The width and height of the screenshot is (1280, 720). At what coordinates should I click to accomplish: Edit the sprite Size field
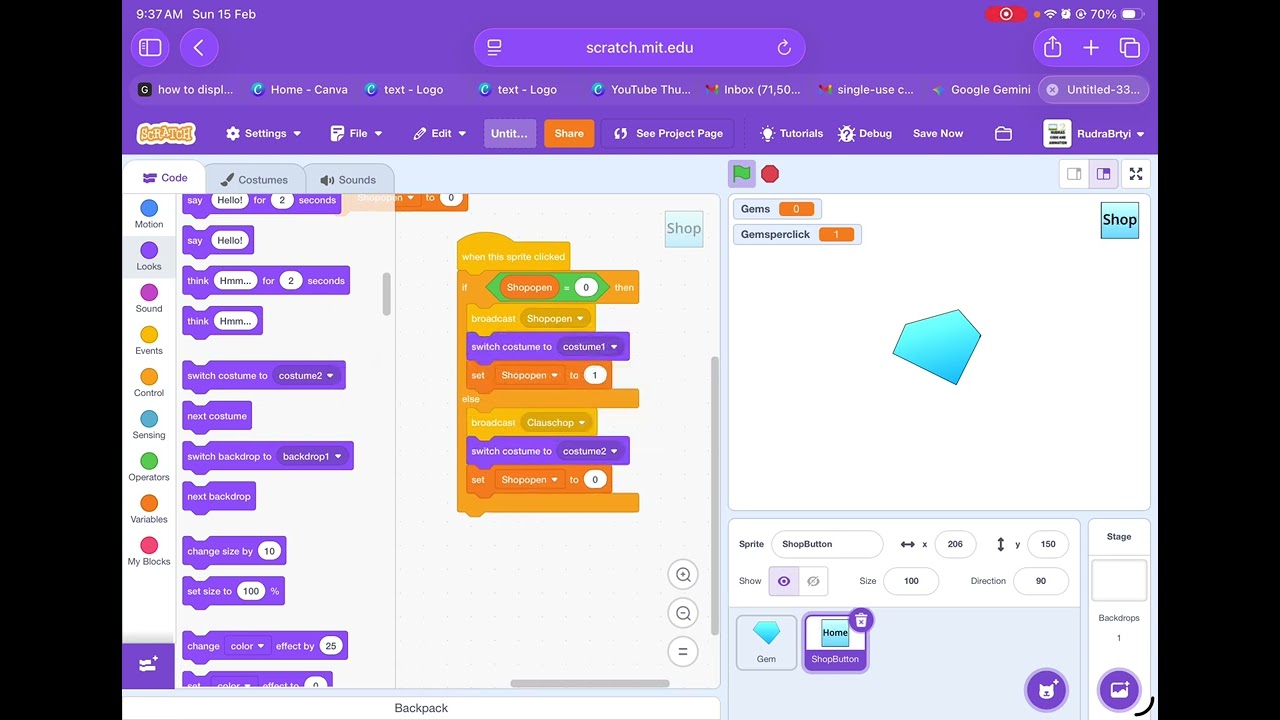pos(911,581)
